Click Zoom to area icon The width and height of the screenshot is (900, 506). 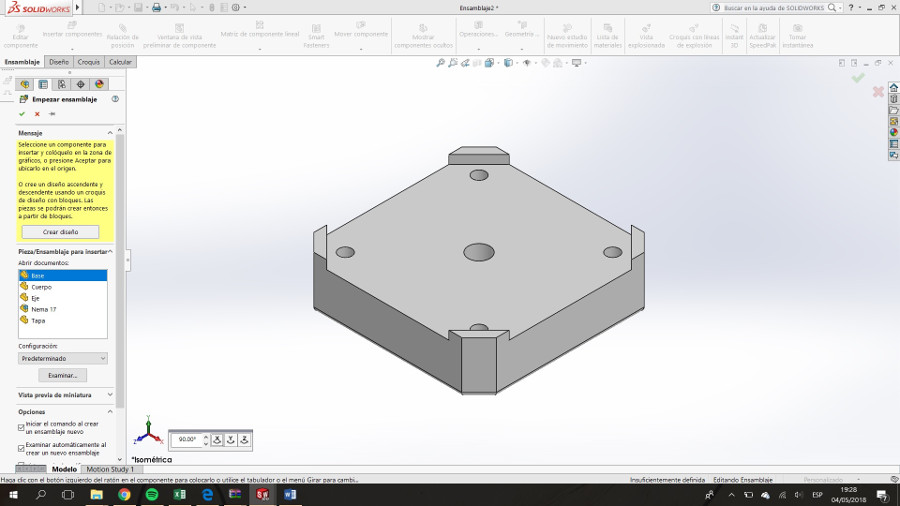(453, 63)
